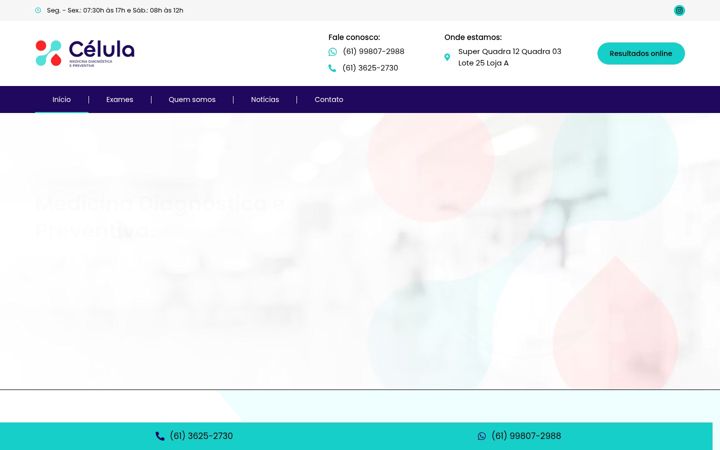
Task: Click the phone icon in the teal bottom bar
Action: pos(160,436)
